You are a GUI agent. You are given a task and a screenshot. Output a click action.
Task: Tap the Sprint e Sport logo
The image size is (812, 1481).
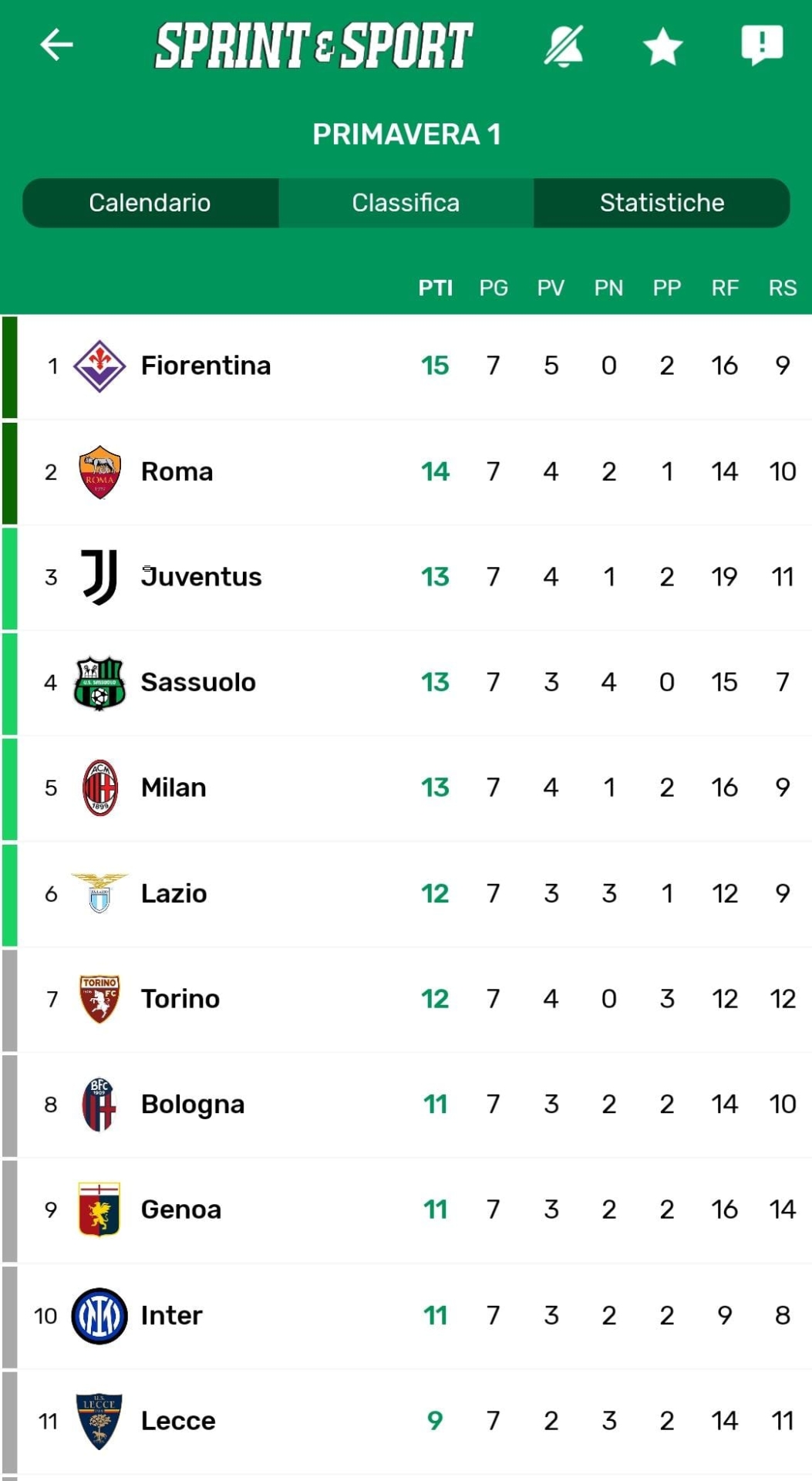tap(313, 46)
